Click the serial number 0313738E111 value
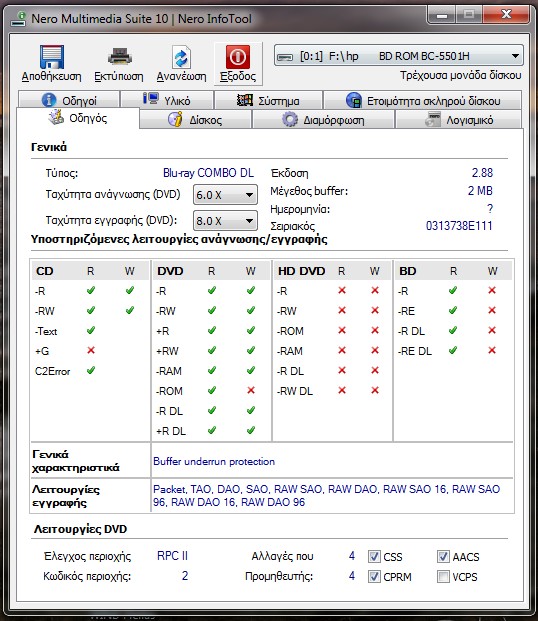The height and width of the screenshot is (621, 538). click(459, 226)
